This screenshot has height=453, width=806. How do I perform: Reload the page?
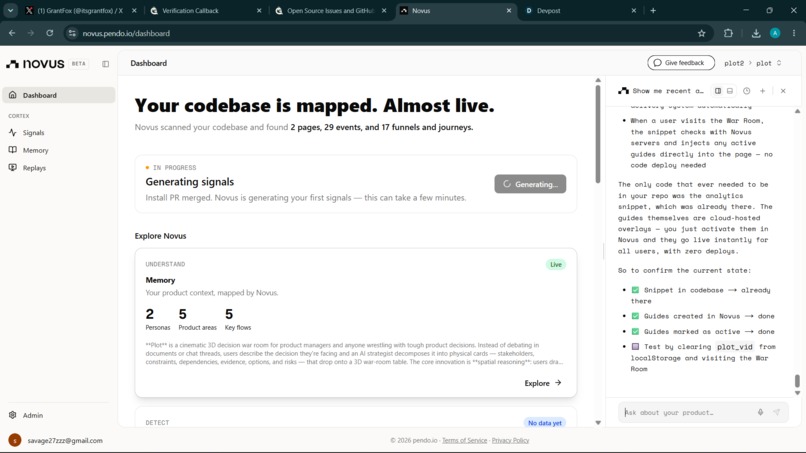click(x=49, y=33)
